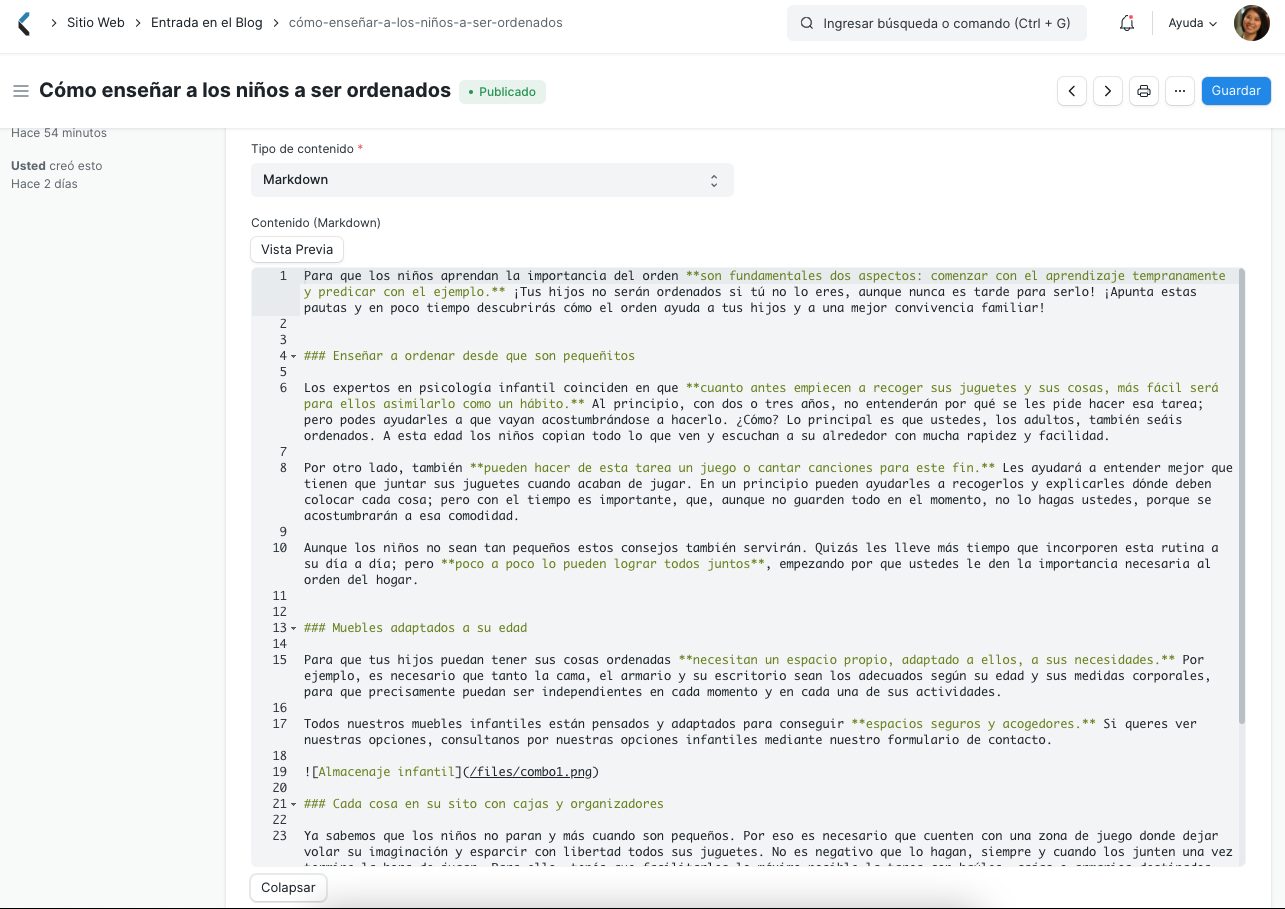Click the search magnifier icon
The width and height of the screenshot is (1285, 909).
coord(807,22)
